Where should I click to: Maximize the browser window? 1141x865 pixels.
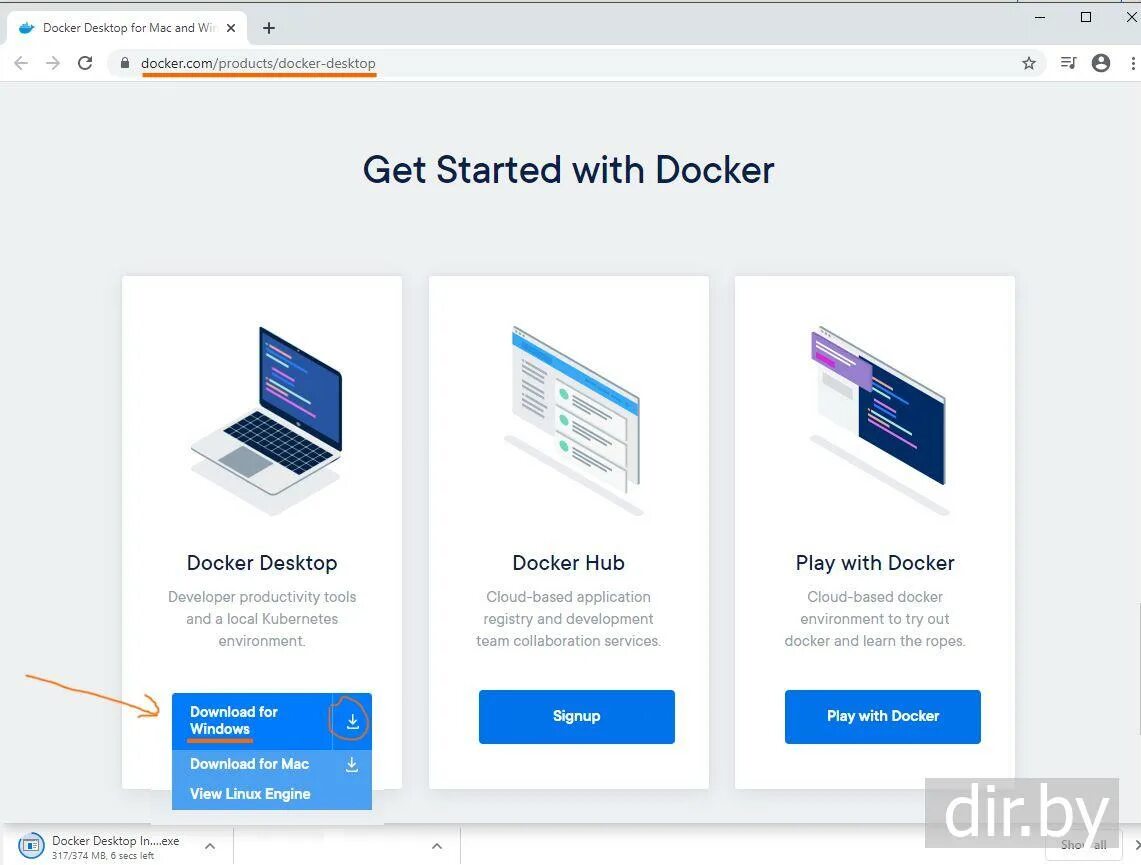point(1086,17)
